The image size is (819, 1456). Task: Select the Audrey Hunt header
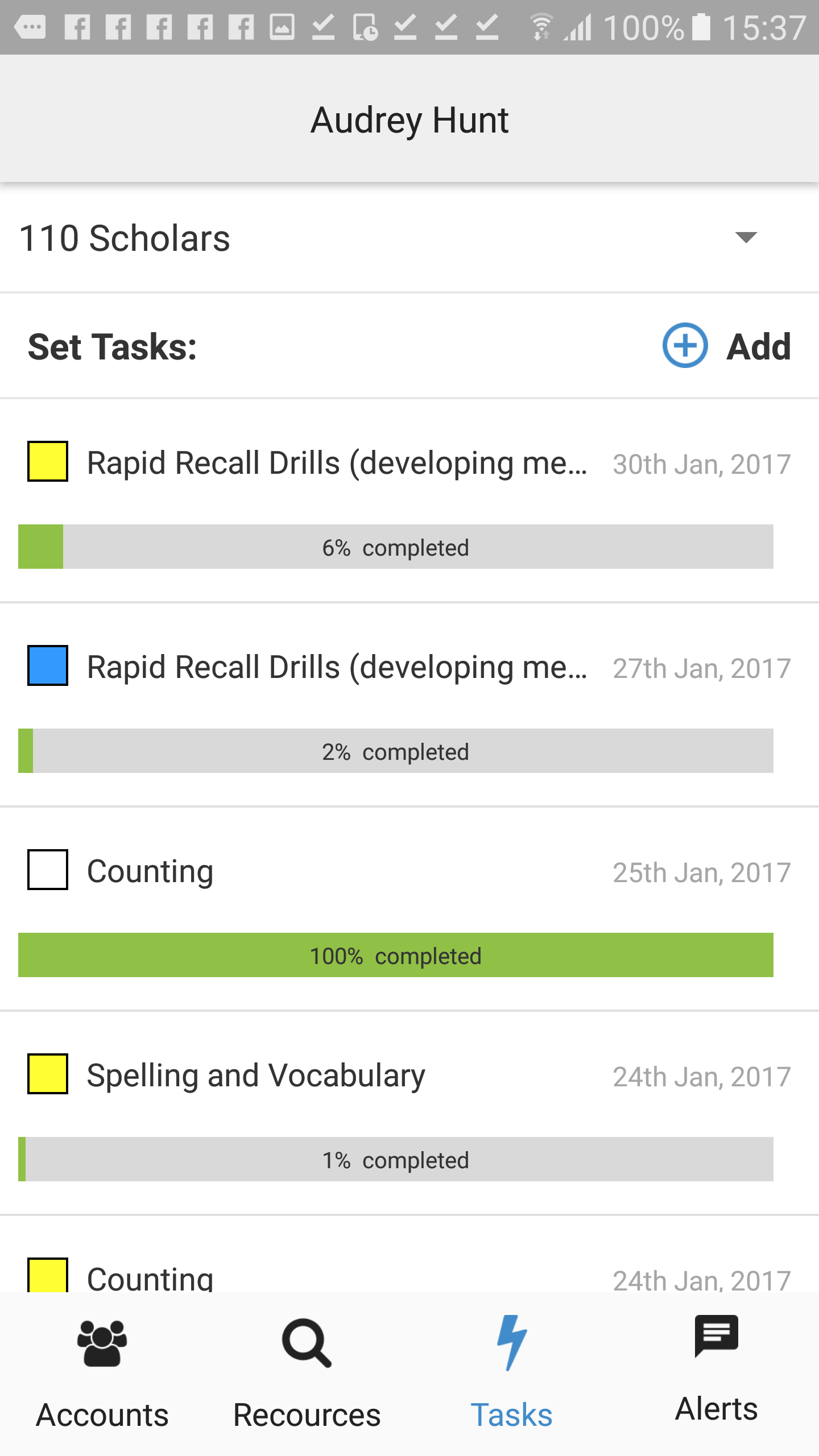[x=409, y=119]
